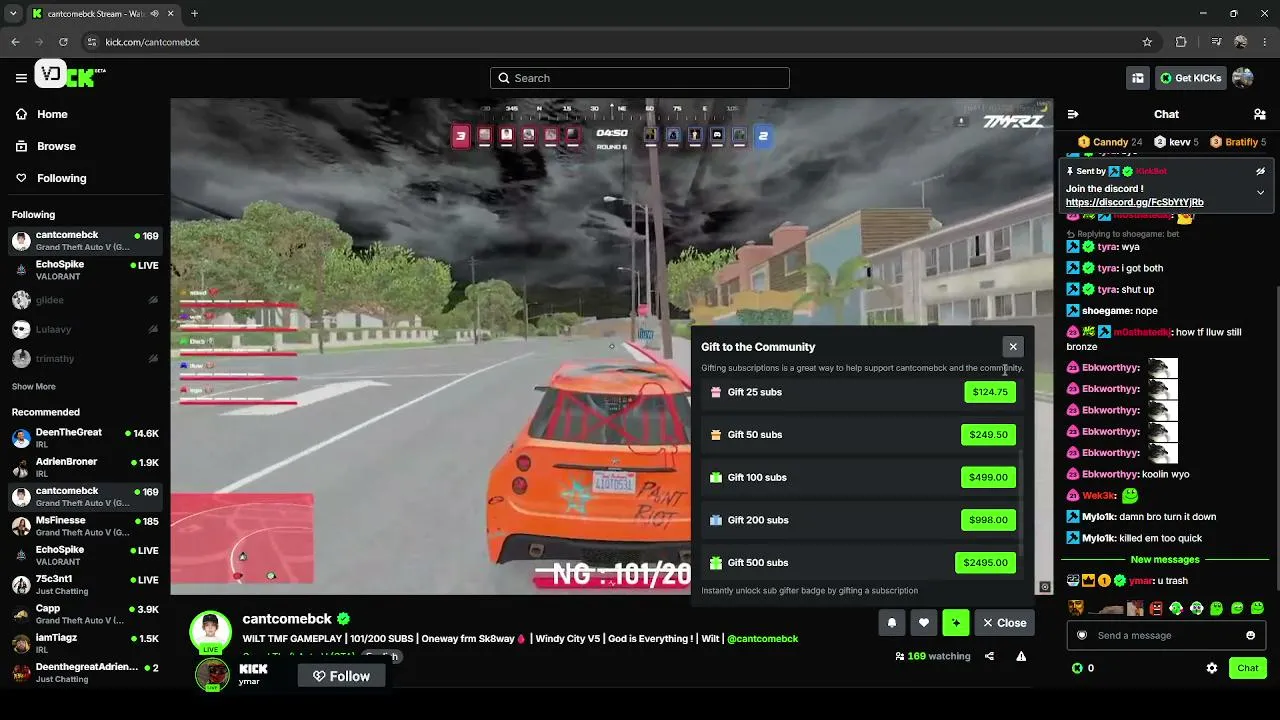Click the Close button under the stream
This screenshot has height=720, width=1280.
(x=1005, y=623)
